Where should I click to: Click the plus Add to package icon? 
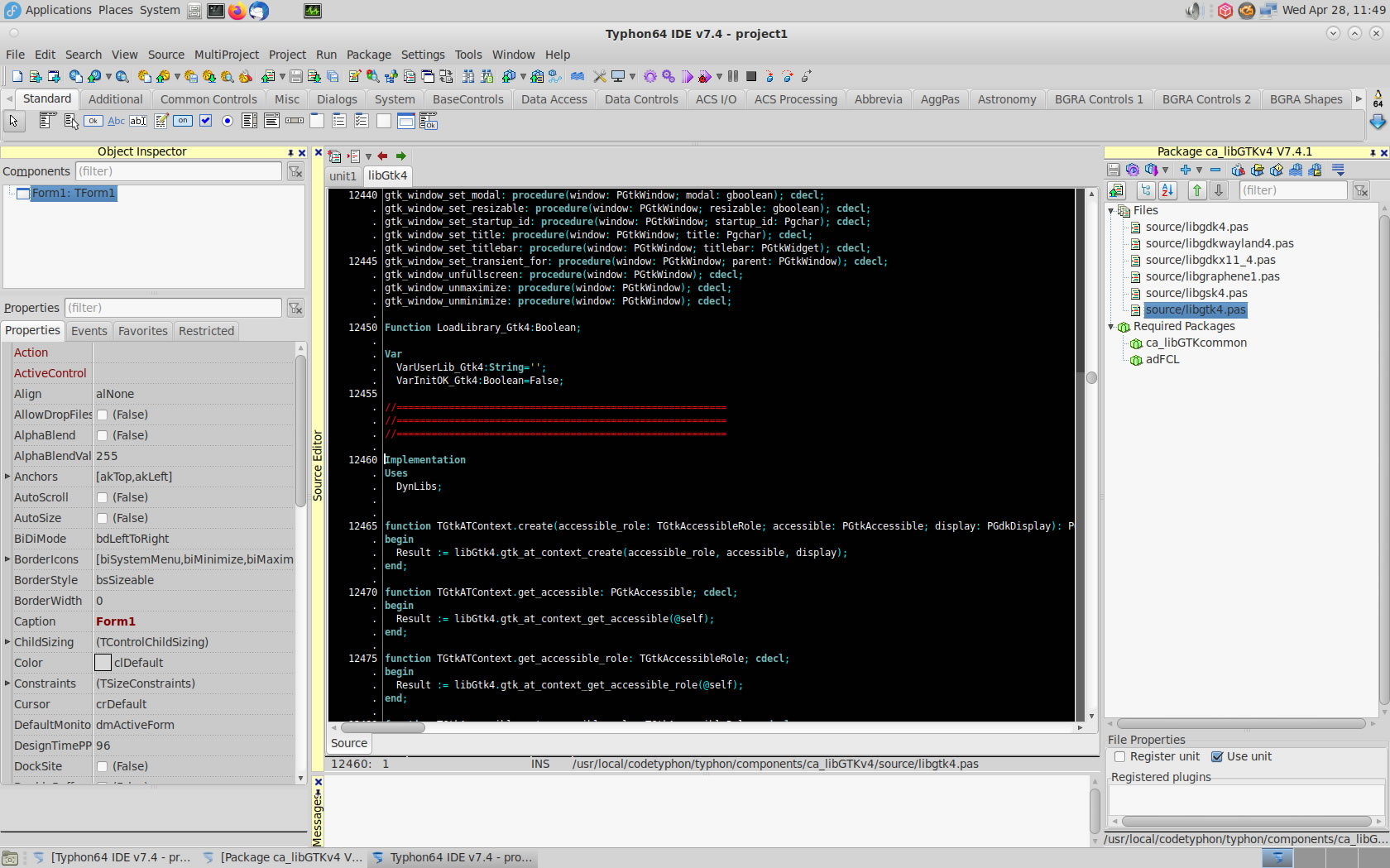click(x=1186, y=170)
